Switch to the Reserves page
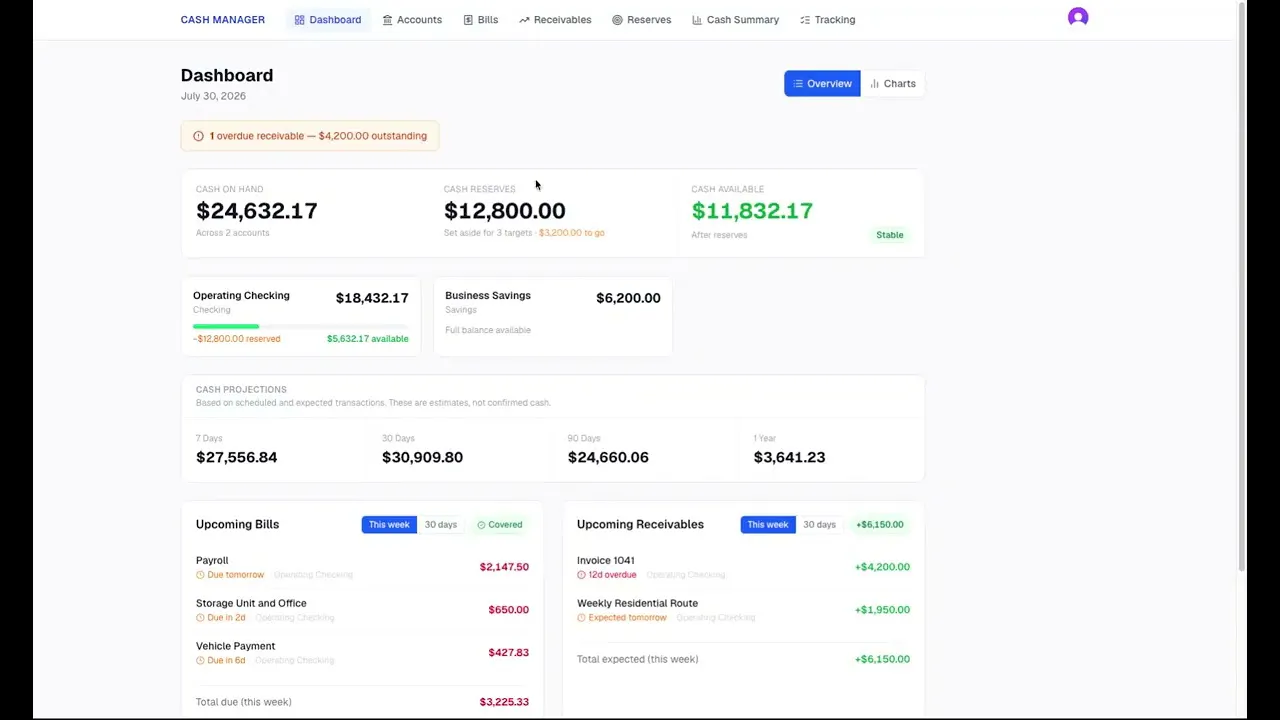Image resolution: width=1280 pixels, height=720 pixels. point(642,20)
